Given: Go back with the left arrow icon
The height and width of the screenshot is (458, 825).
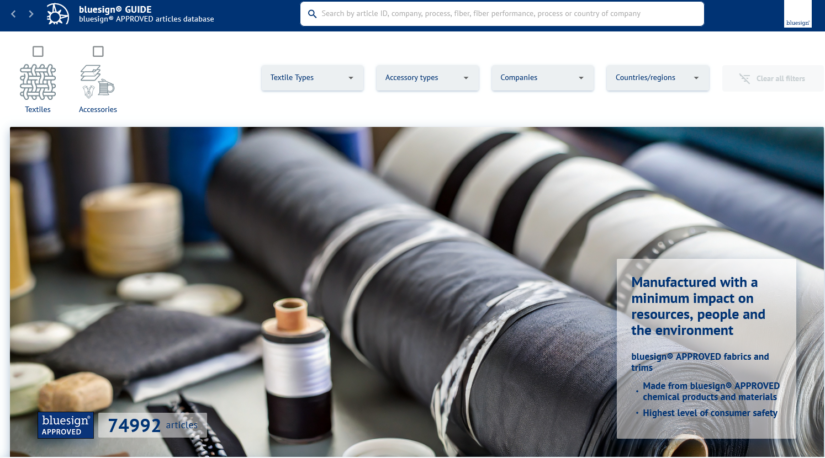Looking at the screenshot, I should 14,14.
